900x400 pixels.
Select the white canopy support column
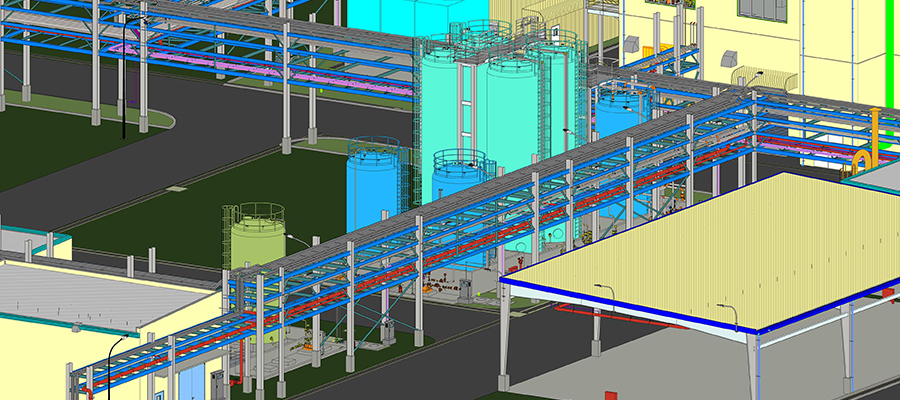pyautogui.click(x=505, y=340)
